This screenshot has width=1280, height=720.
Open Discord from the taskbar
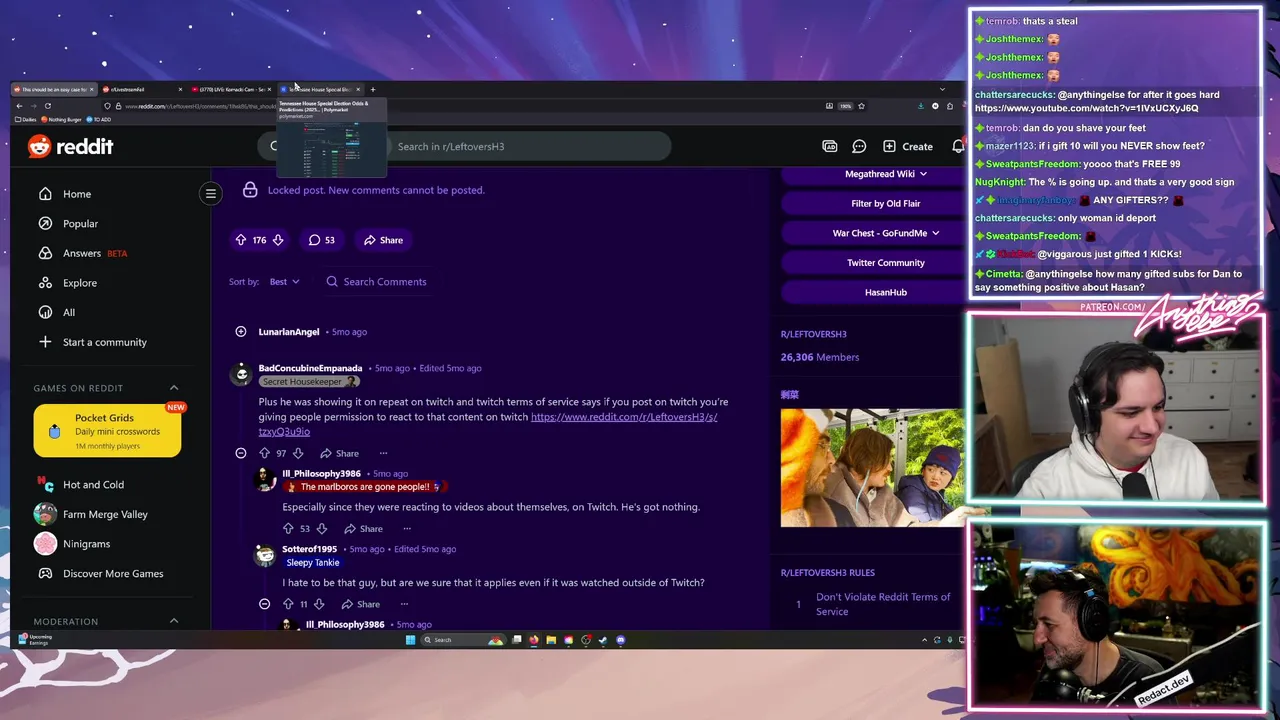621,640
